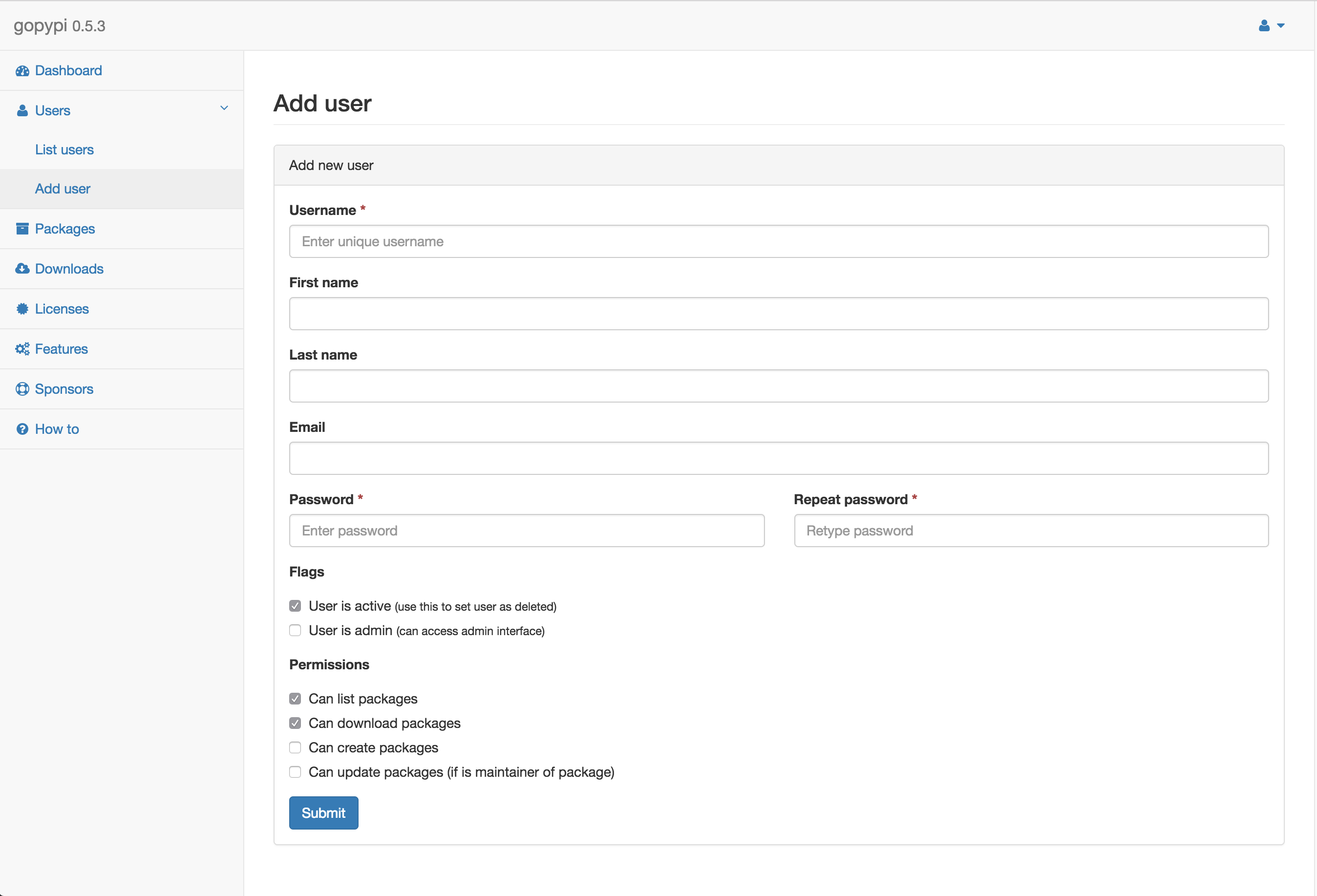Open the Licenses page

coord(122,309)
